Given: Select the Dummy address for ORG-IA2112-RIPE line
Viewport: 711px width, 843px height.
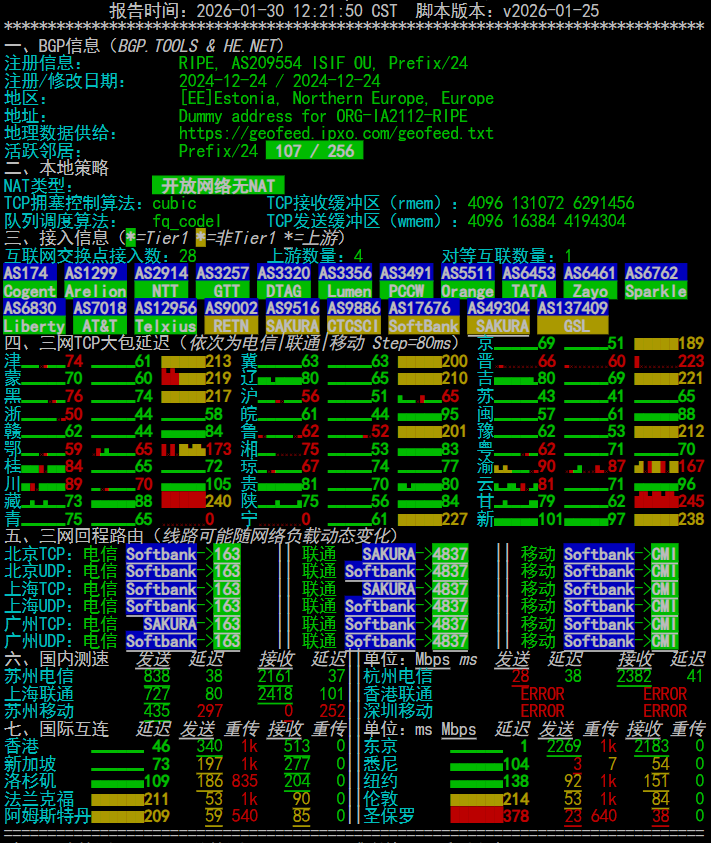Looking at the screenshot, I should (323, 116).
